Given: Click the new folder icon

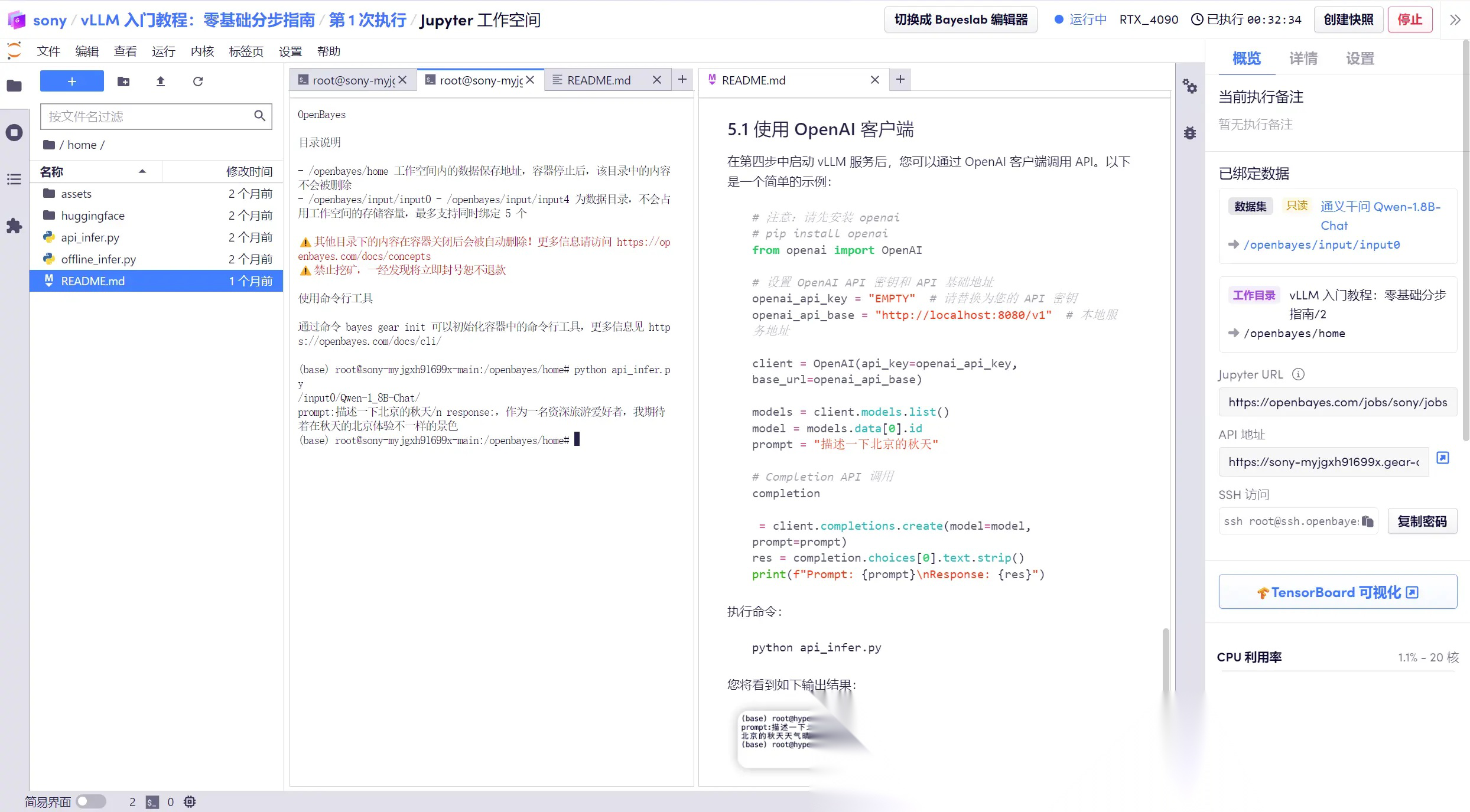Looking at the screenshot, I should tap(123, 81).
